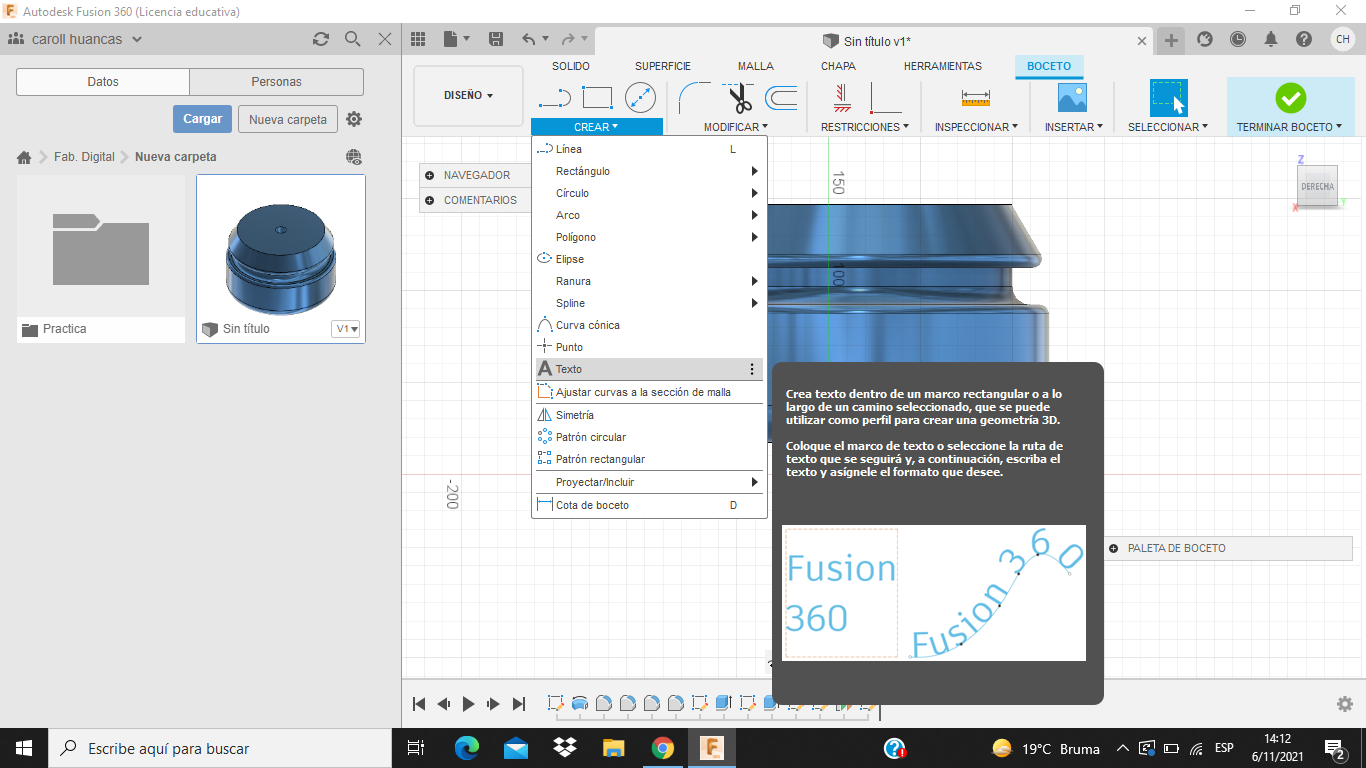This screenshot has height=768, width=1366.
Task: Select the Fillet arc icon above MODIFICAR
Action: tap(695, 98)
